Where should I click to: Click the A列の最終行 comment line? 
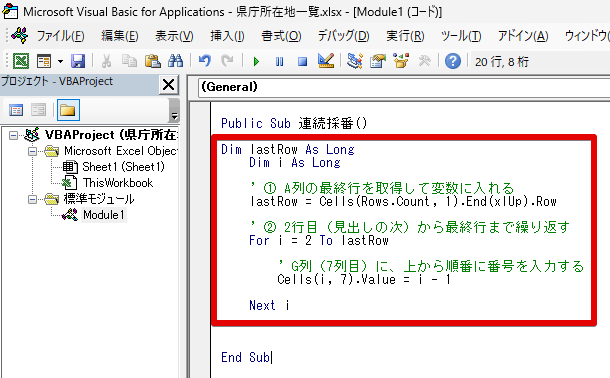382,188
